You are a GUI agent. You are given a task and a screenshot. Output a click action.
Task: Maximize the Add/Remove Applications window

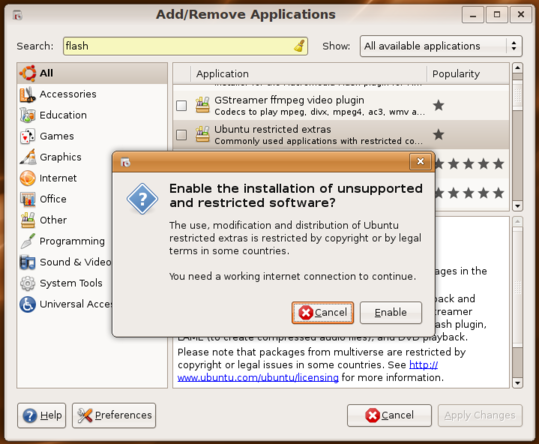pos(497,15)
